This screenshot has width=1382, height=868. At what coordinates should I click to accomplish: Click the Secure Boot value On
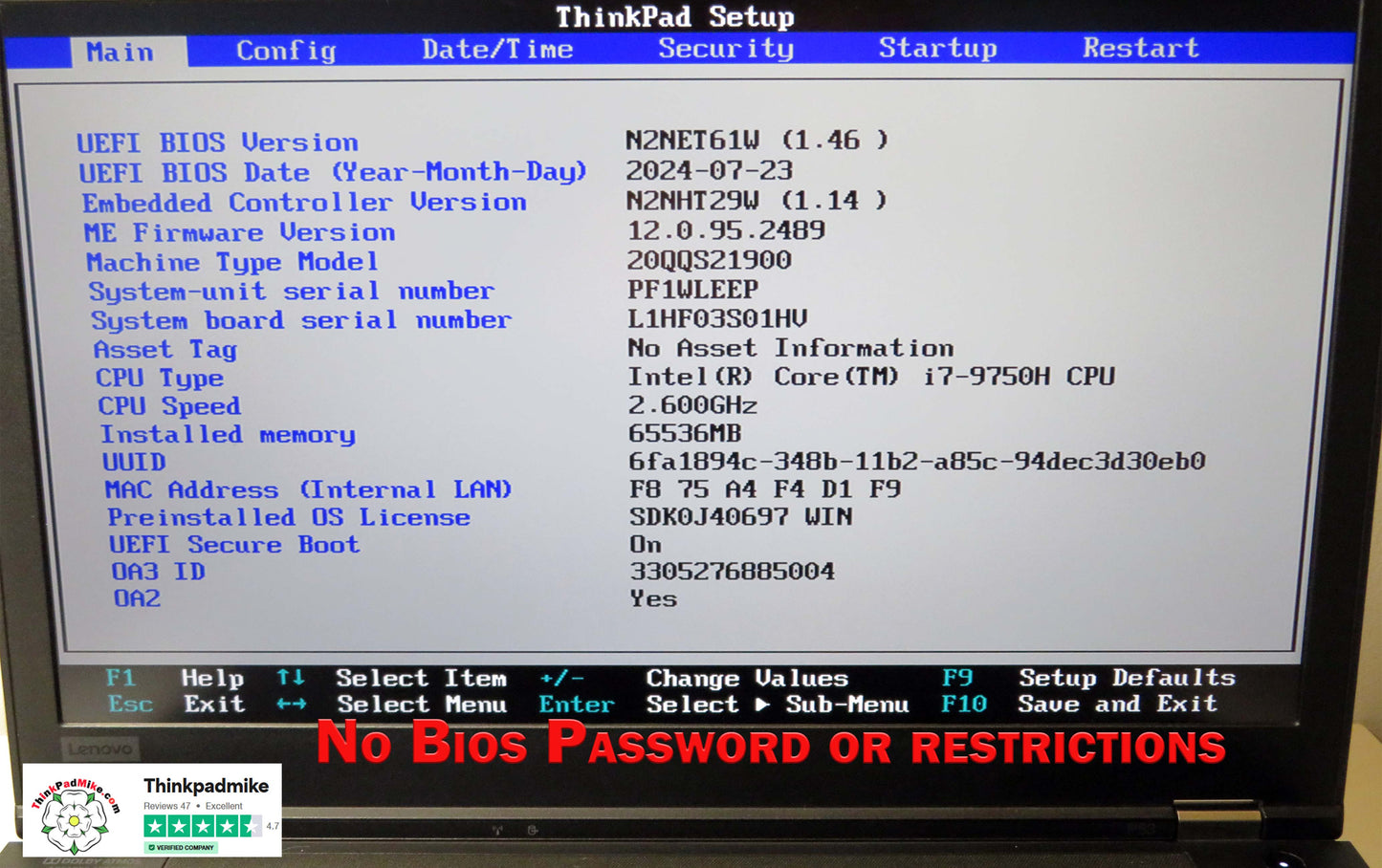[x=646, y=544]
